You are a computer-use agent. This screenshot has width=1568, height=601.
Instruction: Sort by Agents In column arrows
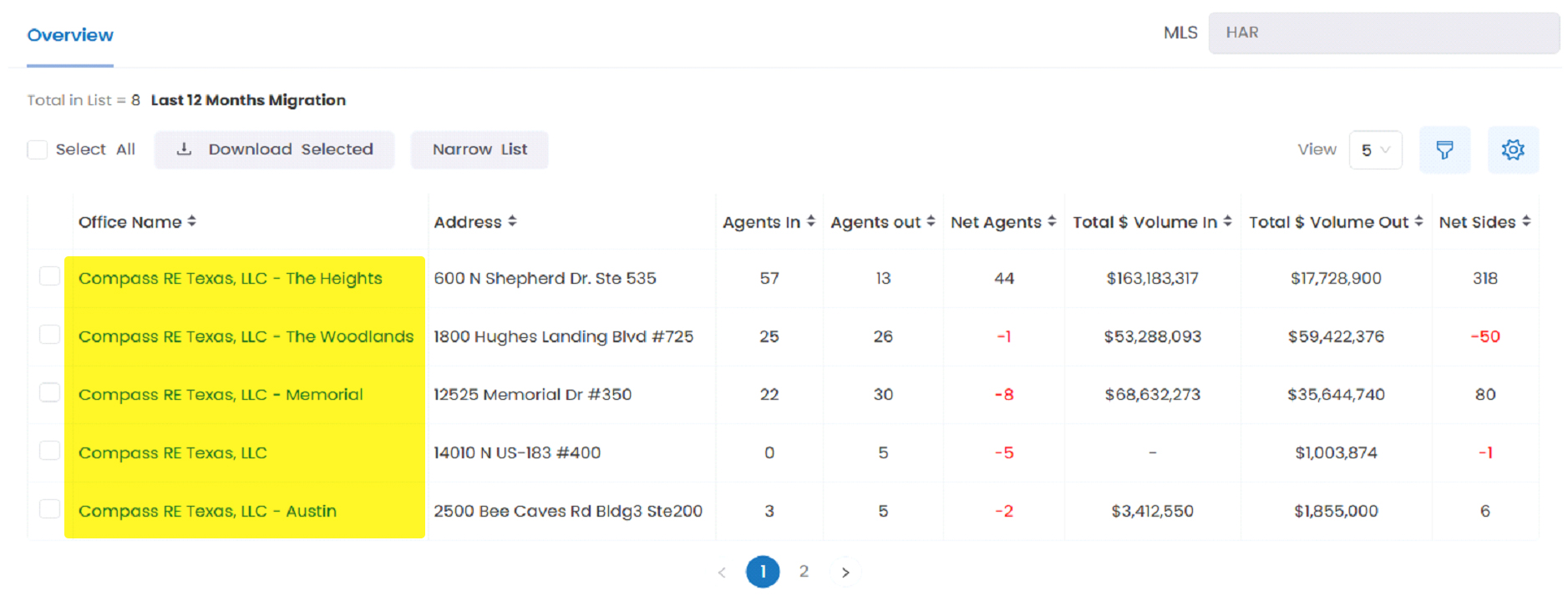click(x=810, y=221)
